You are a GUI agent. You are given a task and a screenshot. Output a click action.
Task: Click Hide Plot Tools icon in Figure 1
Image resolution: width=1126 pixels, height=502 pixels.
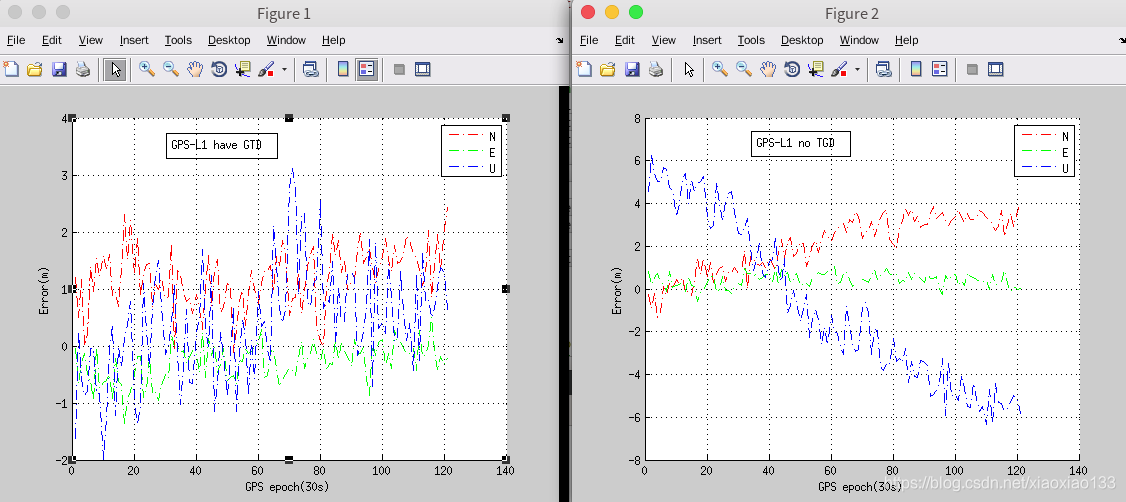(399, 70)
